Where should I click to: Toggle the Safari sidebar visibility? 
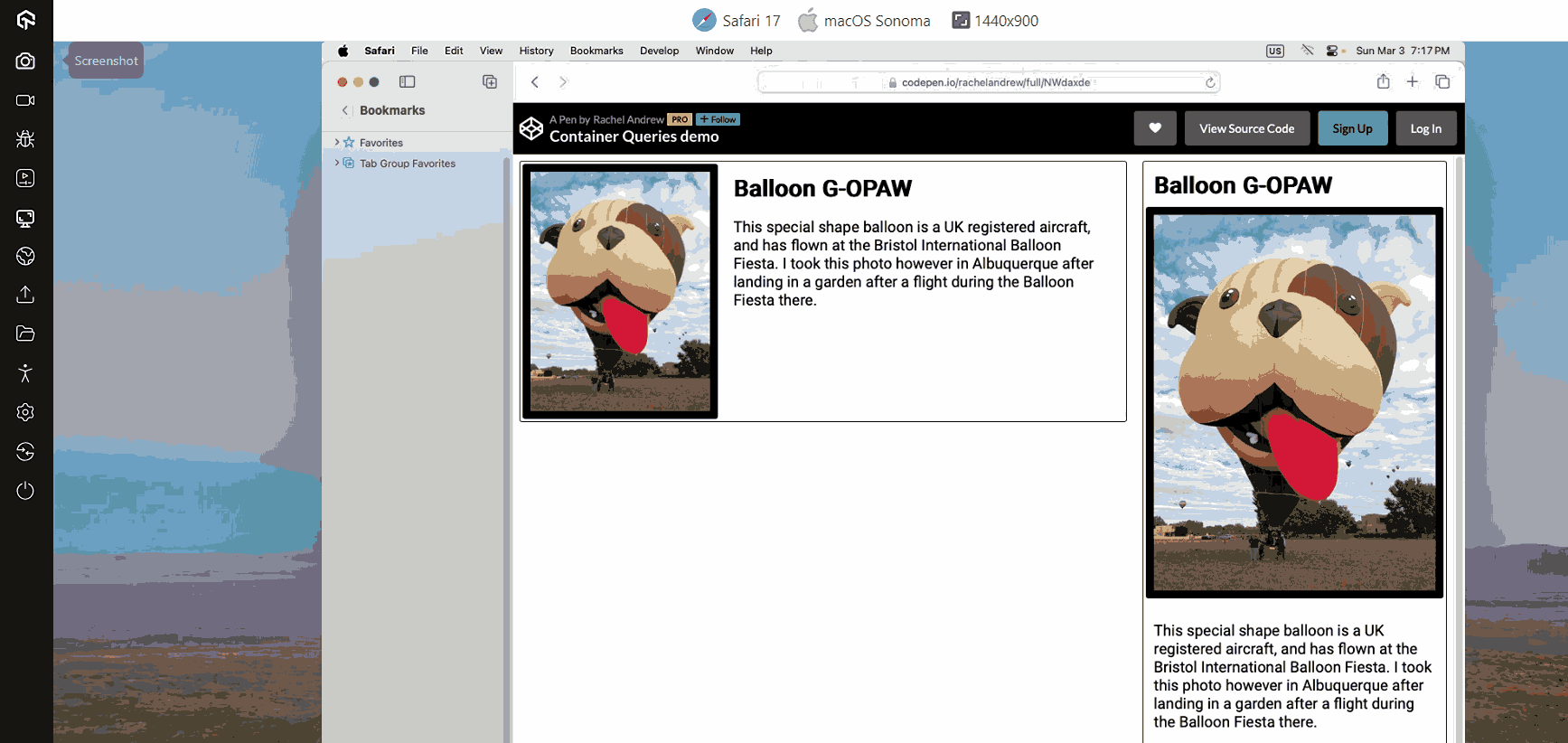point(407,82)
